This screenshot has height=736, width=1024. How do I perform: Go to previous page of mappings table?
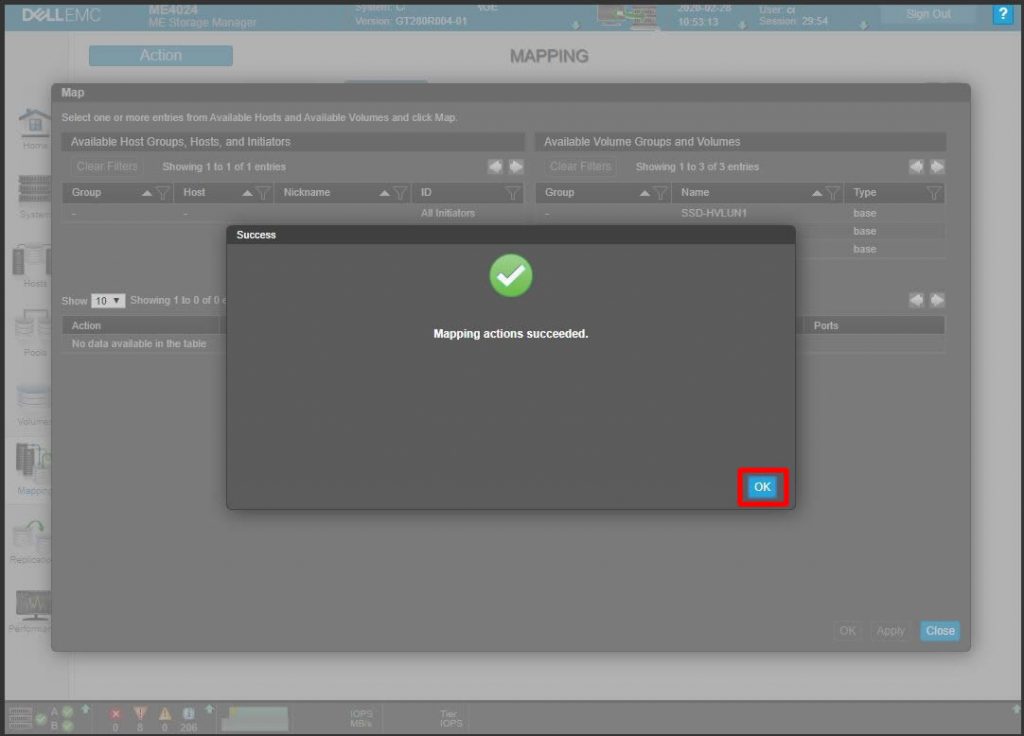pos(916,300)
